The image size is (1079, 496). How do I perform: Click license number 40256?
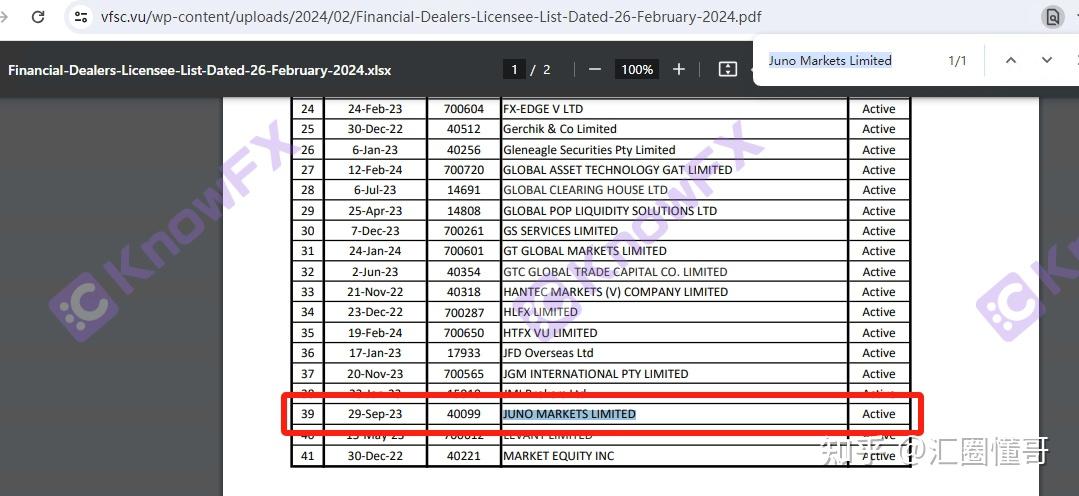pyautogui.click(x=464, y=150)
